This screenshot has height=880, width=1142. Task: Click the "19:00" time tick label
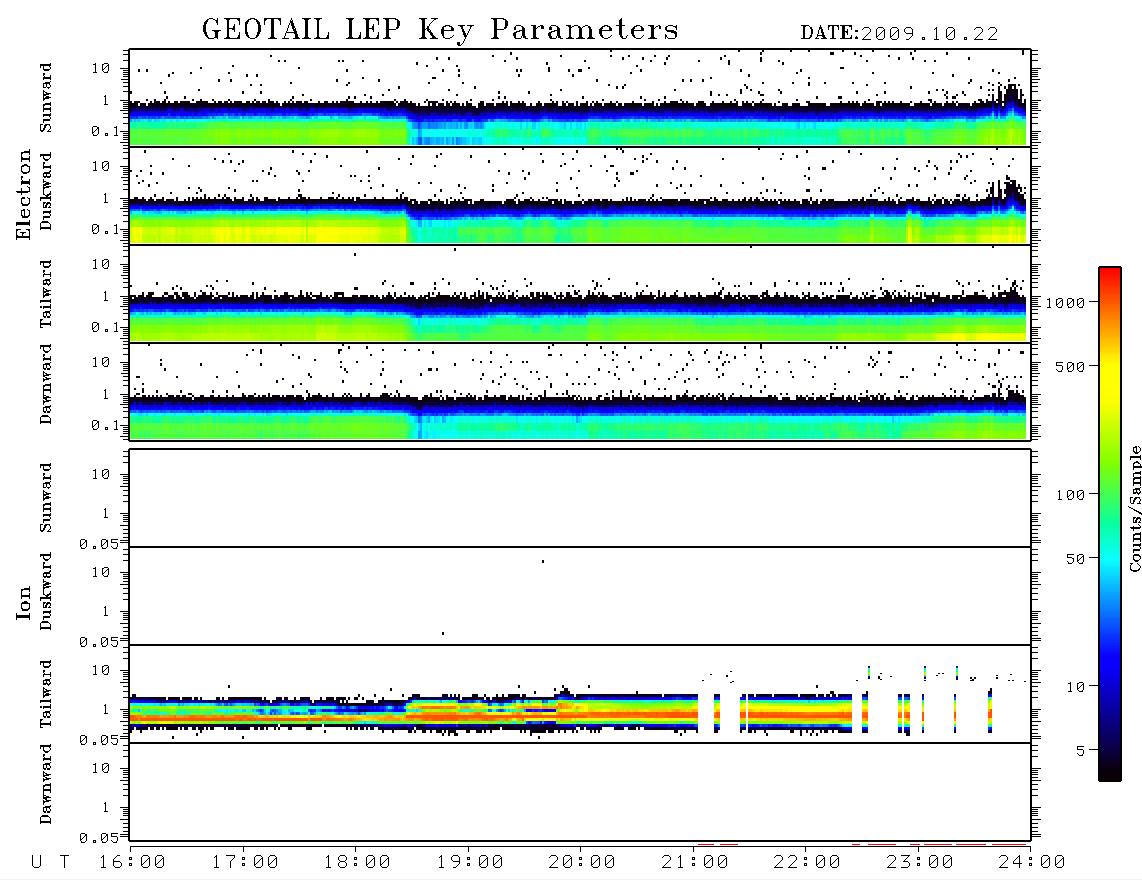(470, 863)
